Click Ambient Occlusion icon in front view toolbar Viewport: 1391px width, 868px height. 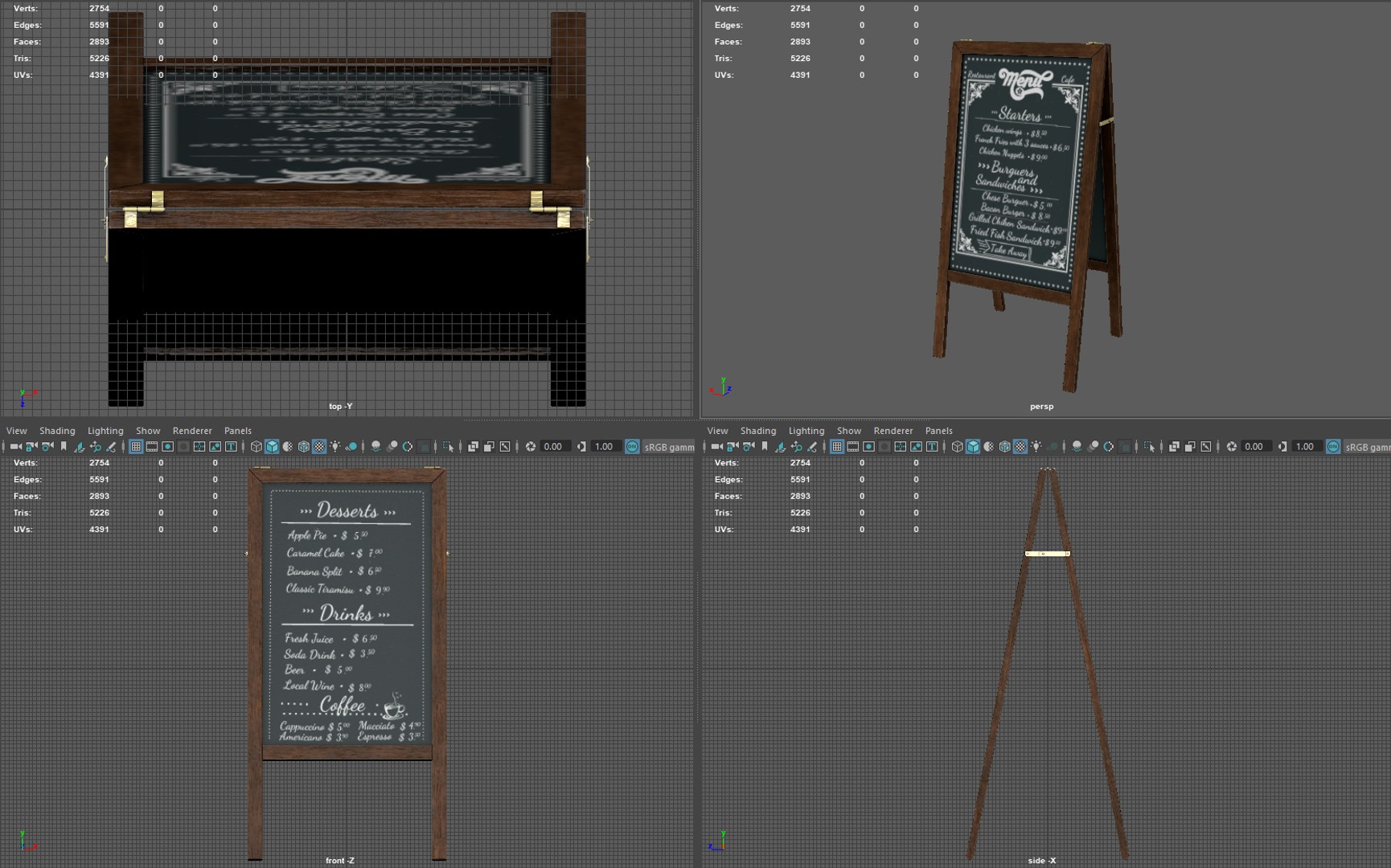click(376, 447)
